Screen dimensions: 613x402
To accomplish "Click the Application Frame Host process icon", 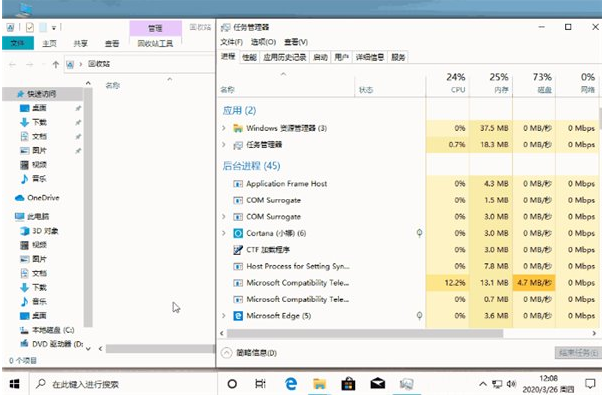I will point(237,184).
